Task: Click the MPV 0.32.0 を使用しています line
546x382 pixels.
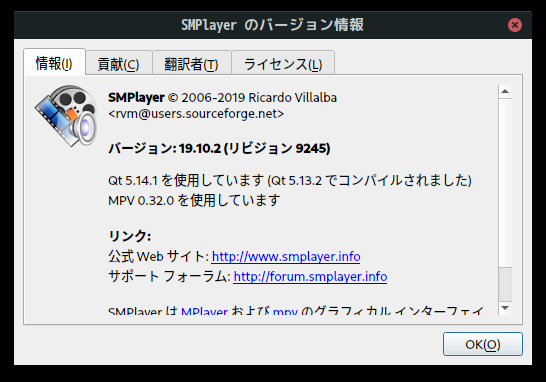Action: 194,200
